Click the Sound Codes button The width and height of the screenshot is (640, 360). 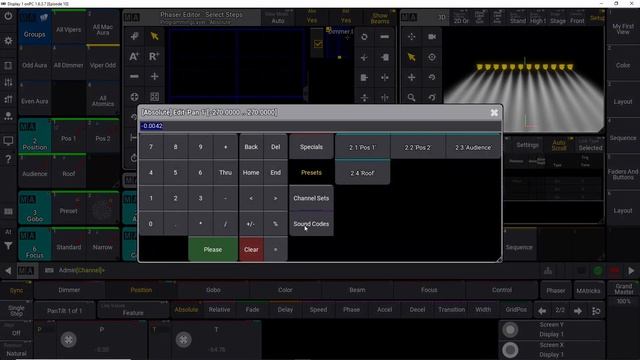click(x=311, y=224)
